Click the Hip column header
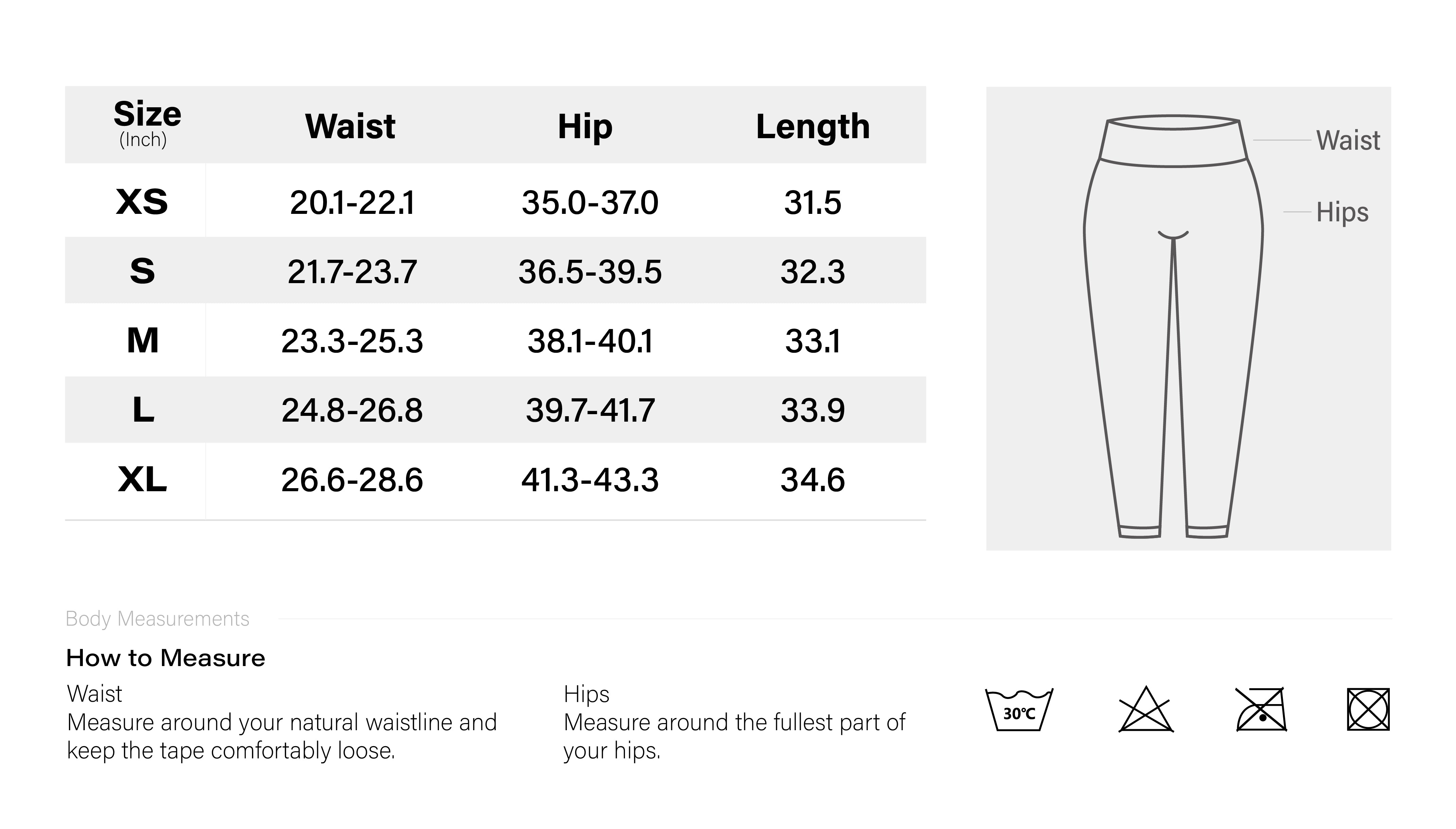This screenshot has width=1456, height=829. click(585, 127)
